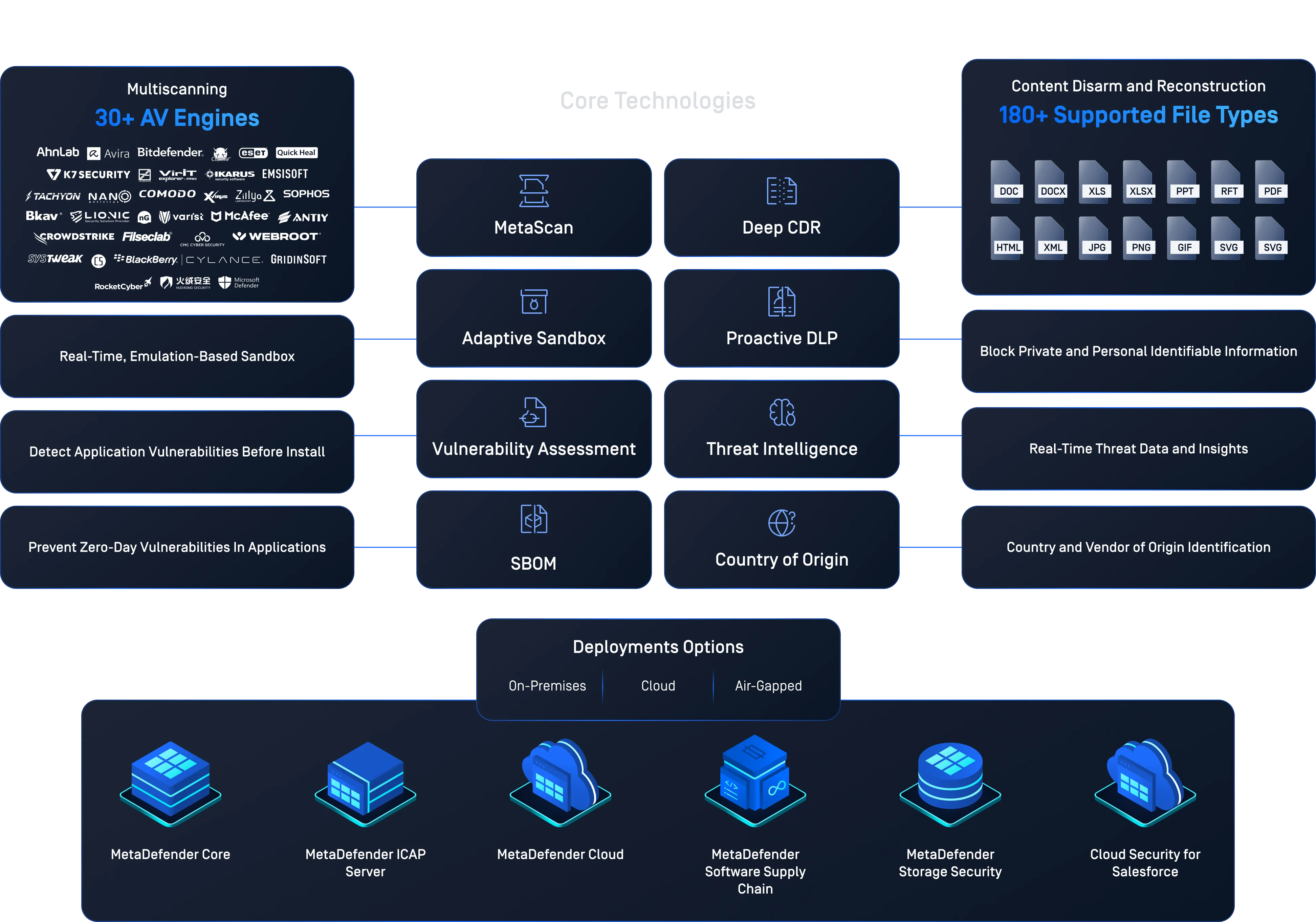
Task: Click the MetaScan scanner icon
Action: pyautogui.click(x=534, y=191)
